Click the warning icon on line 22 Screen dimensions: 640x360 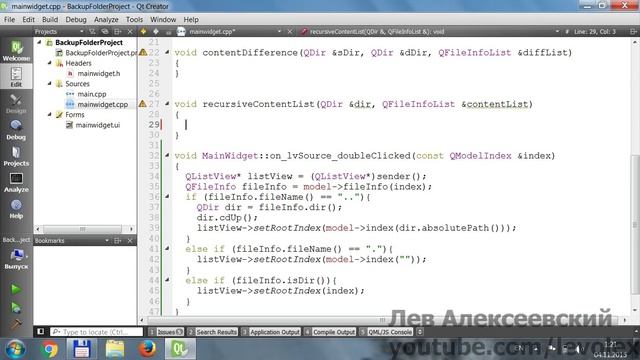coord(143,52)
